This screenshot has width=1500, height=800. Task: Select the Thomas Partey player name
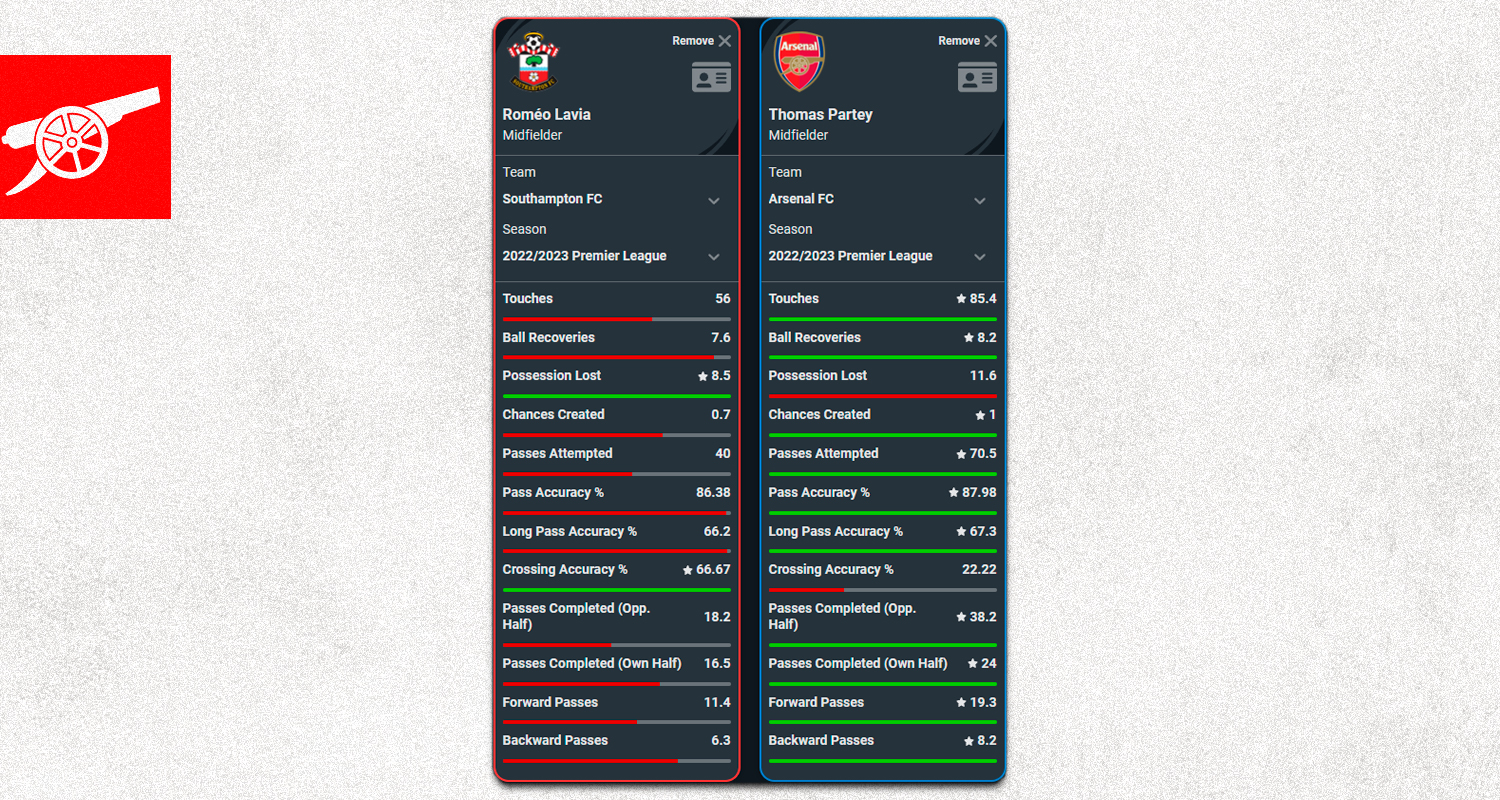tap(821, 115)
